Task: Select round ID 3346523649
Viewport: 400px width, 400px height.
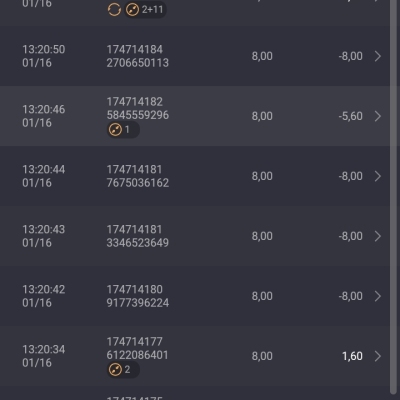Action: click(138, 243)
